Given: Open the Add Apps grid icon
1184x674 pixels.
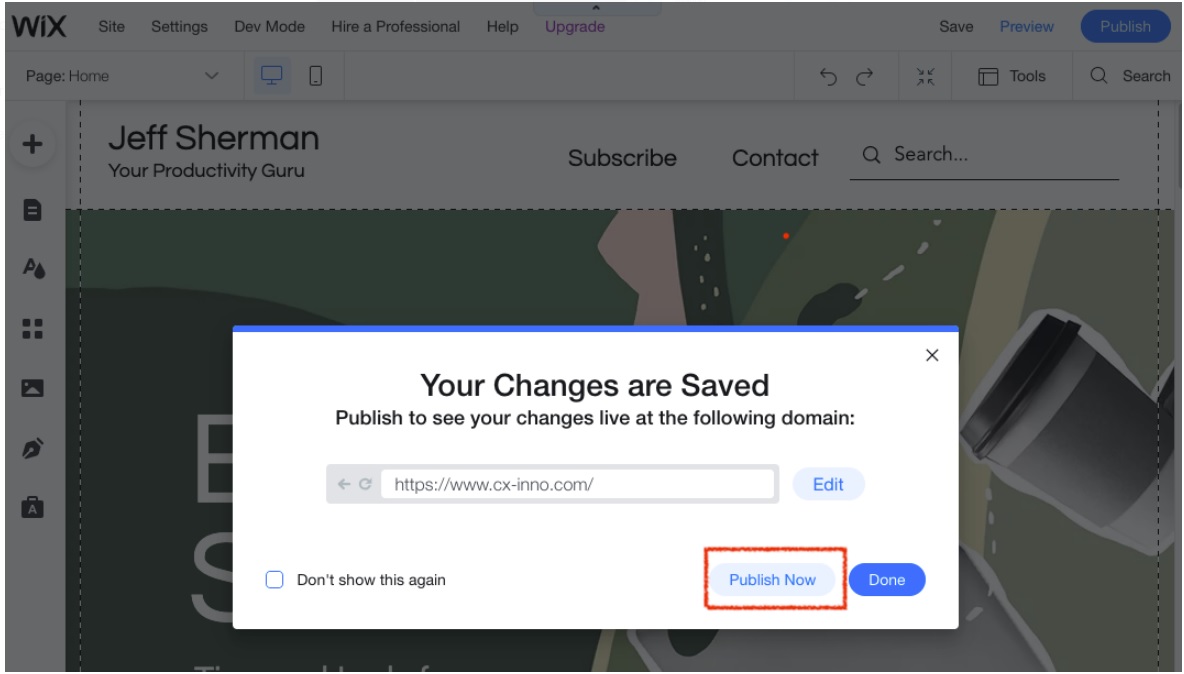Looking at the screenshot, I should [33, 328].
